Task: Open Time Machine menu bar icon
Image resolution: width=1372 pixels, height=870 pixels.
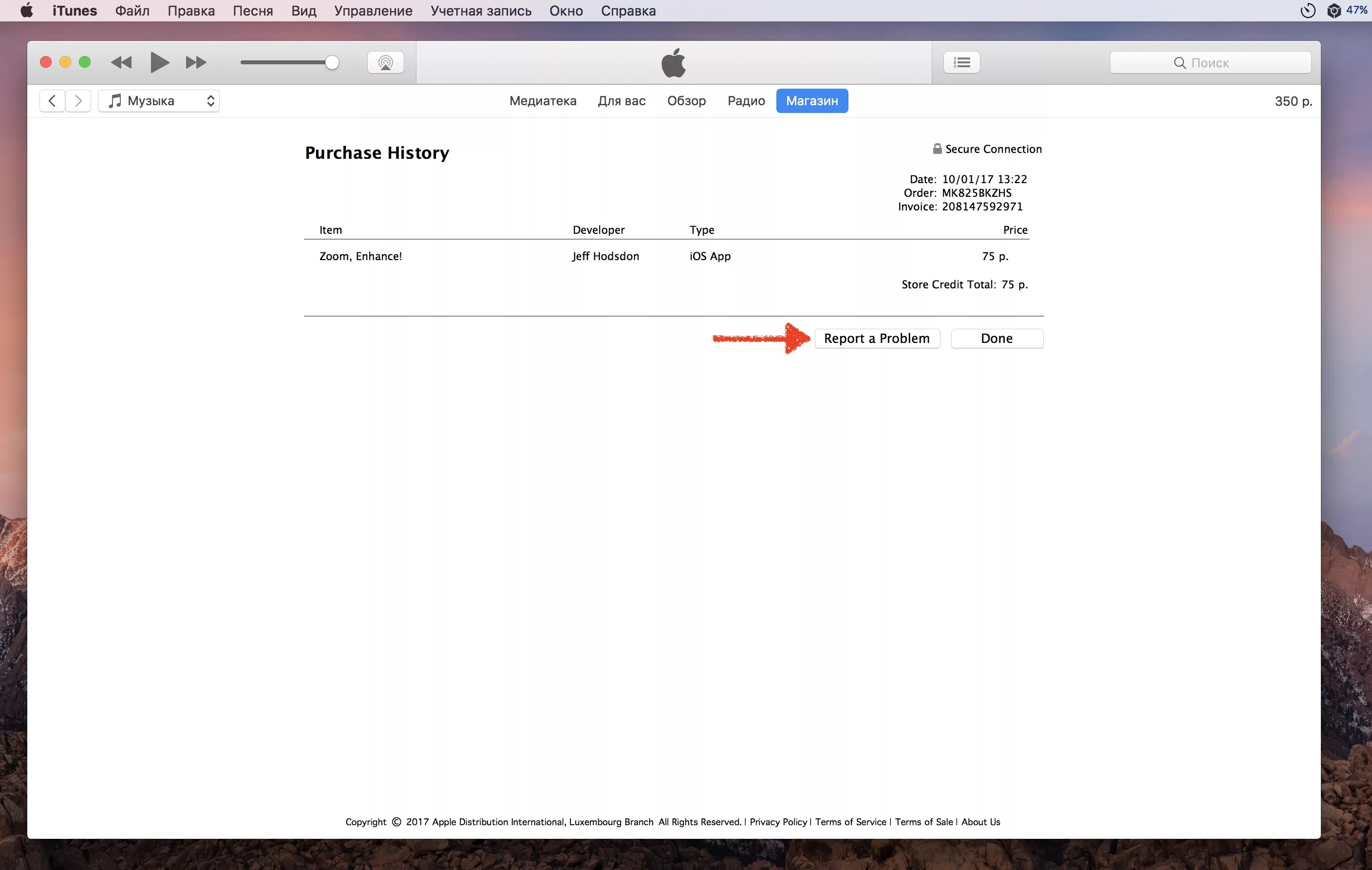Action: coord(1308,10)
